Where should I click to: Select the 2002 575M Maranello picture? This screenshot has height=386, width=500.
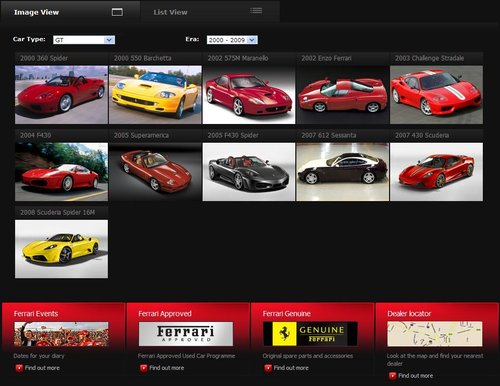[249, 95]
